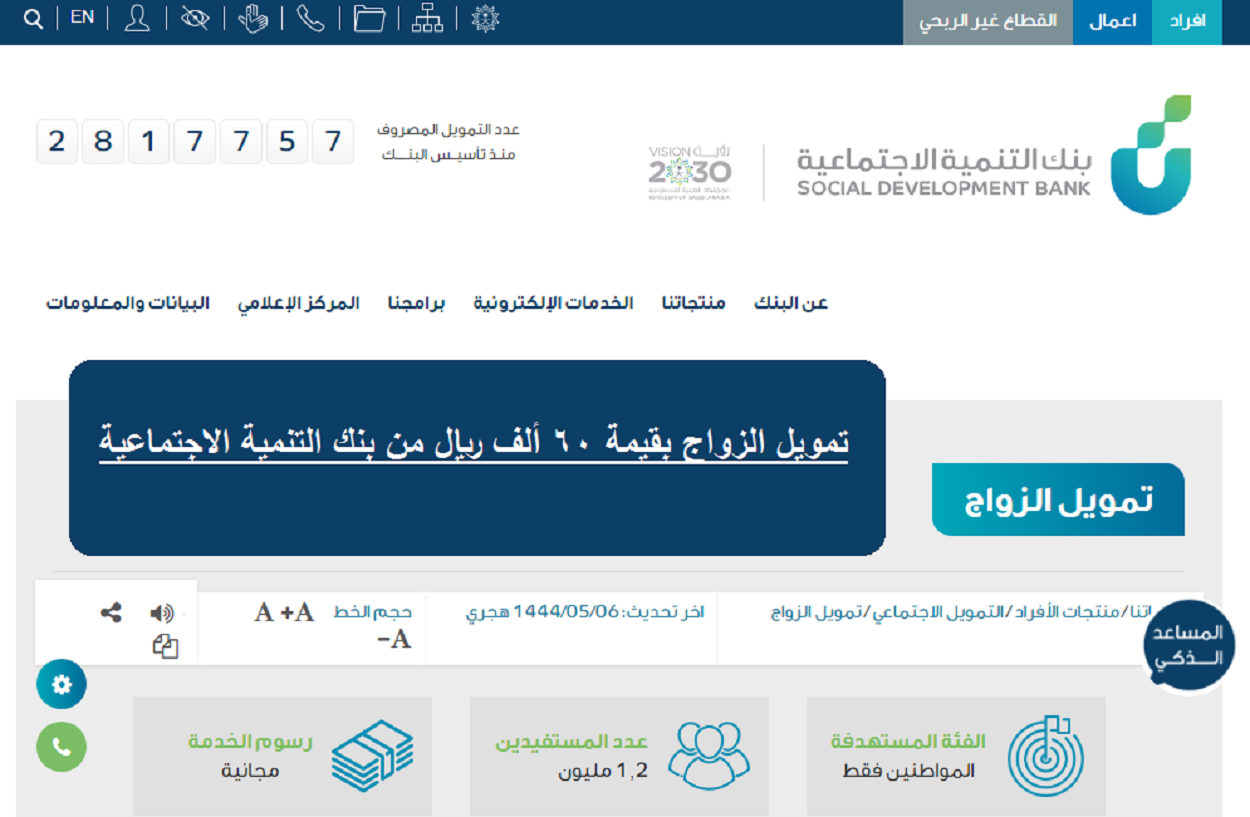Click the phone contact icon in top bar
The height and width of the screenshot is (817, 1250).
(311, 19)
